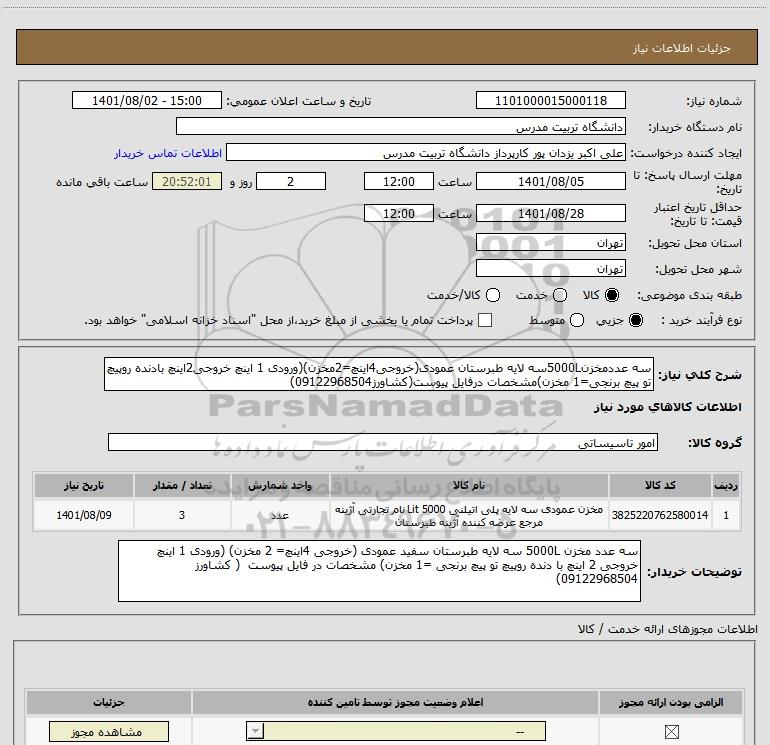Select the خدمت radio button
770x745 pixels.
(x=560, y=295)
